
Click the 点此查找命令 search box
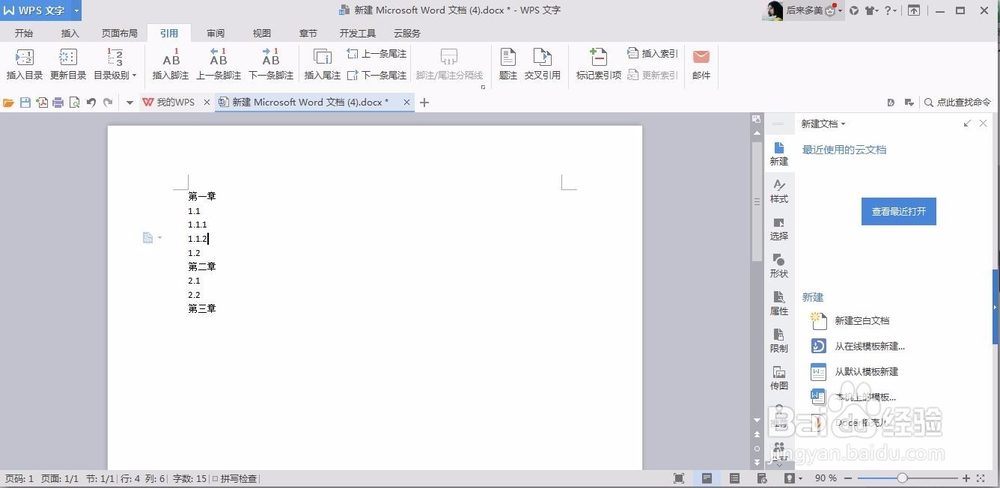(x=958, y=102)
